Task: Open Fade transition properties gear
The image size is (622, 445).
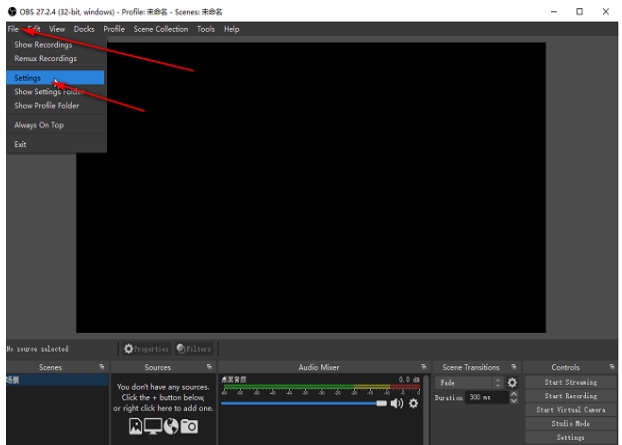Action: point(512,383)
